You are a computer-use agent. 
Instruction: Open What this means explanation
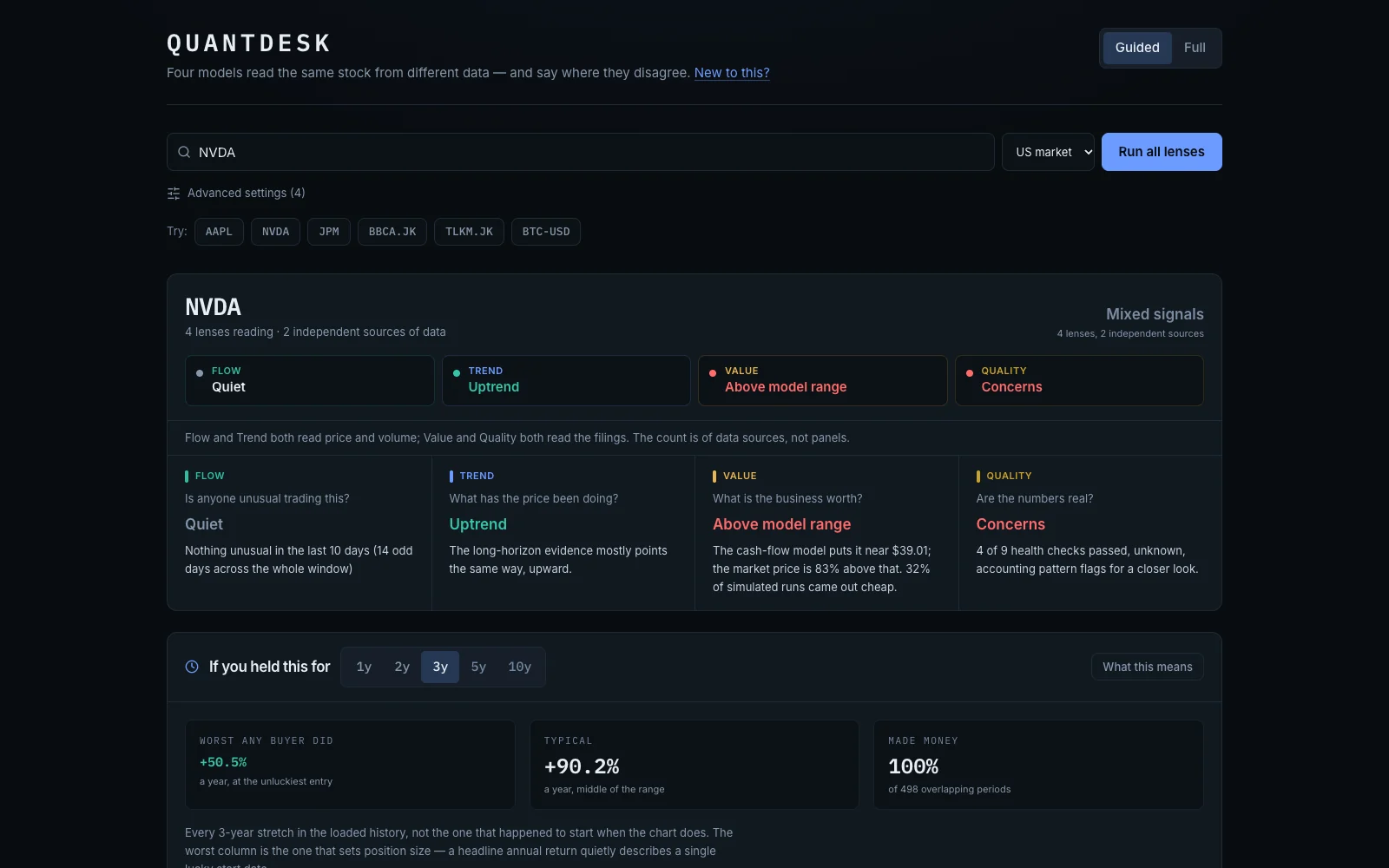tap(1148, 667)
